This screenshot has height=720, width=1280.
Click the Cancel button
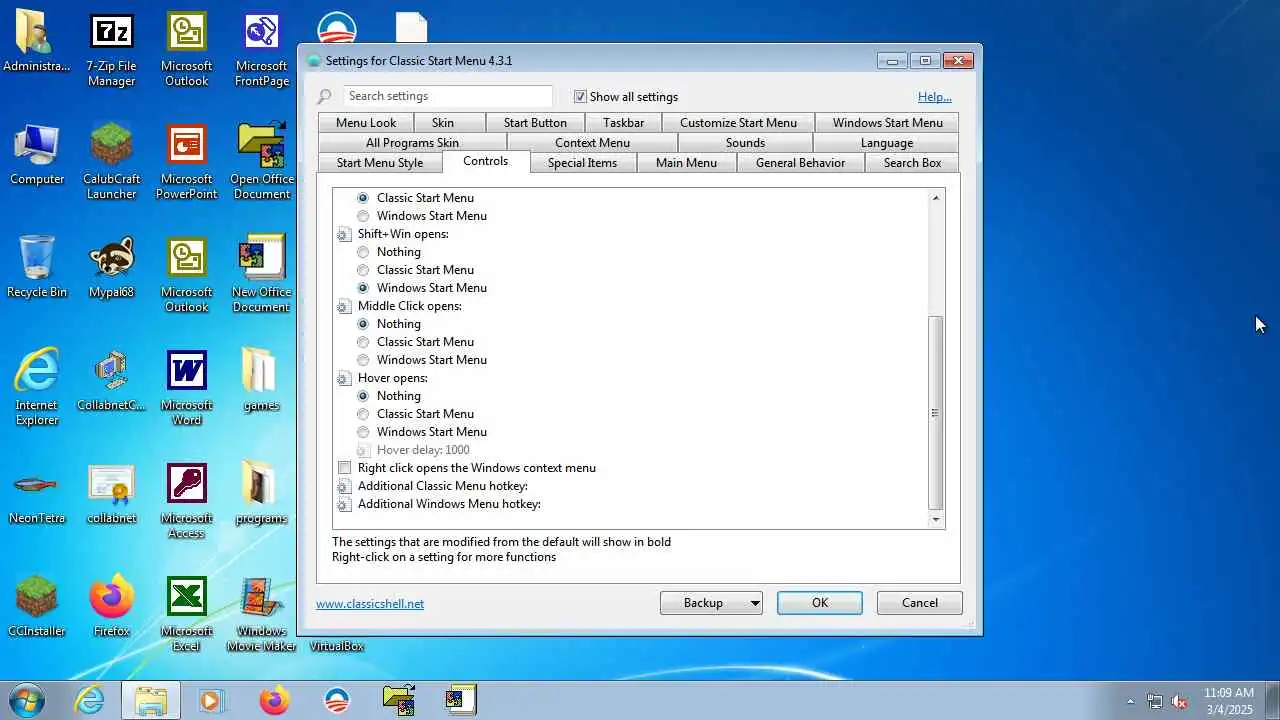[x=920, y=603]
